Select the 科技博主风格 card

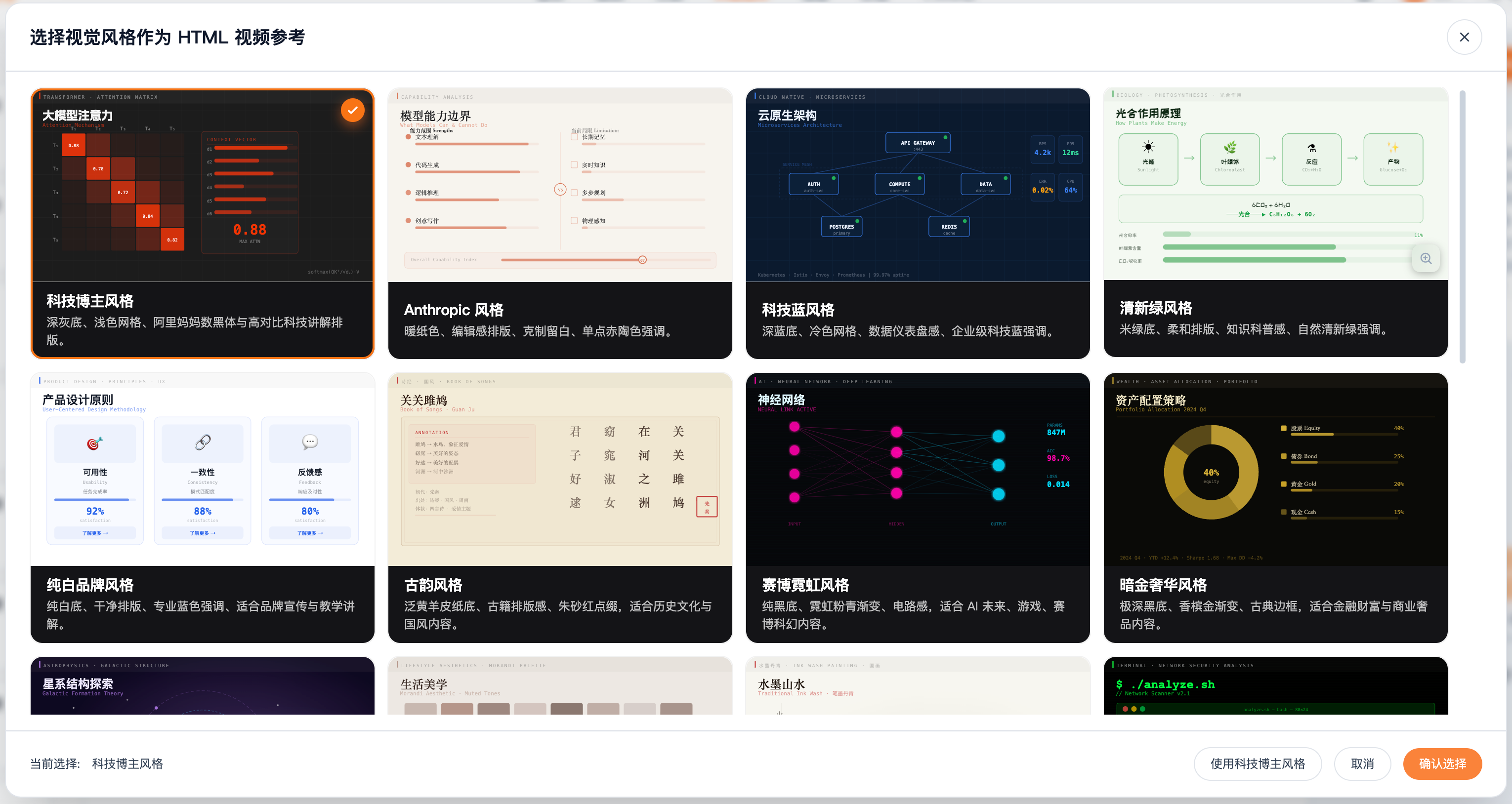203,223
